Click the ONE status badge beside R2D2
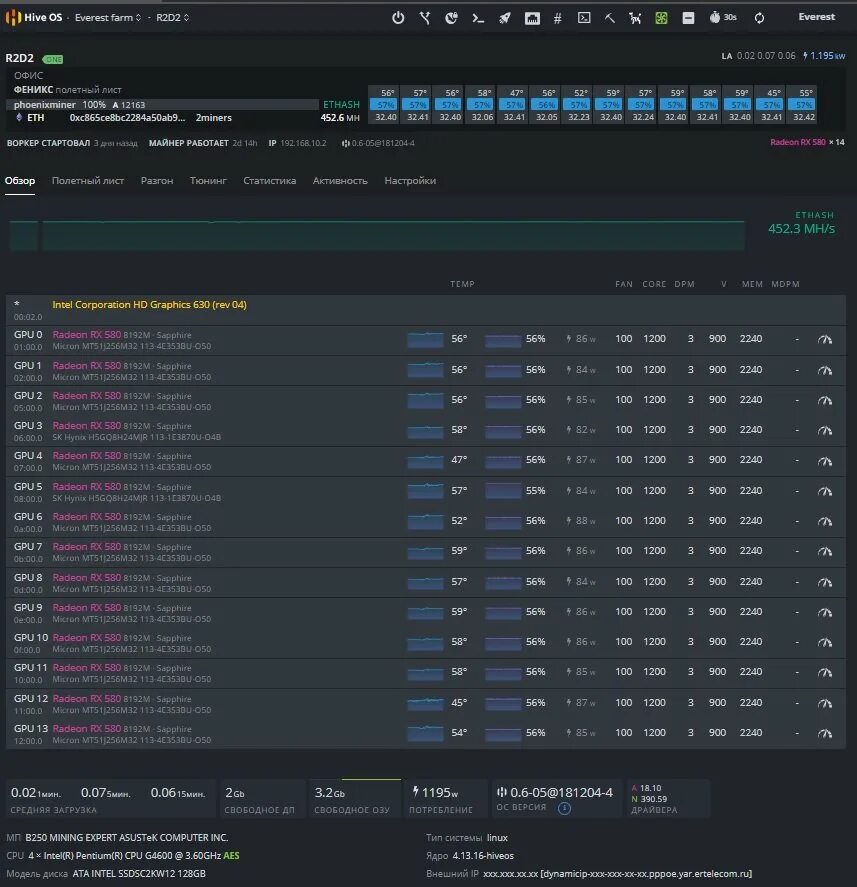 [x=53, y=59]
